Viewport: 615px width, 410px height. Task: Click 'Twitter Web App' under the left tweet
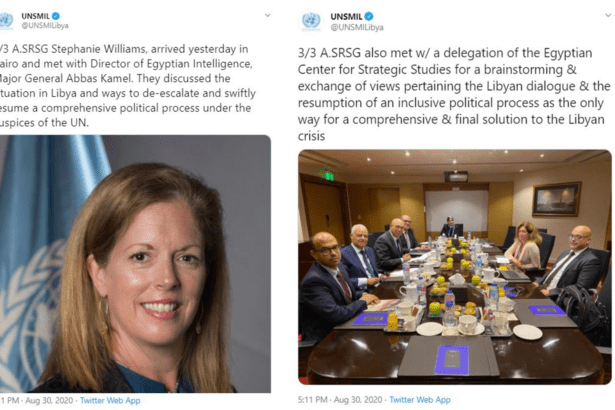coord(112,400)
